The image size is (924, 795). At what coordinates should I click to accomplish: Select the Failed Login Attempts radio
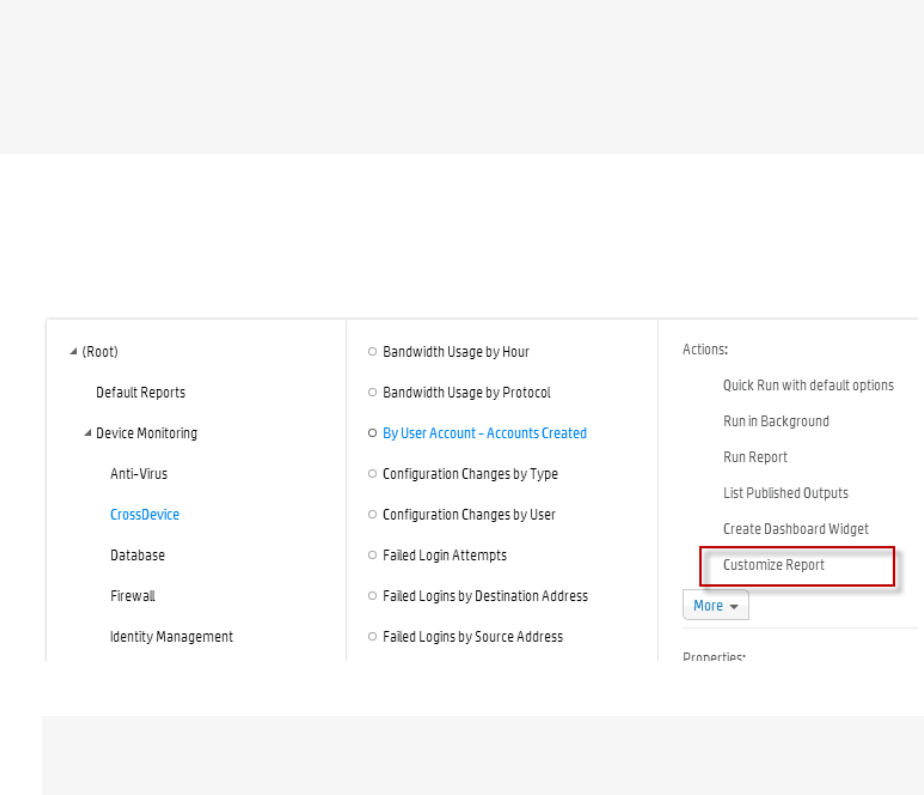point(372,555)
